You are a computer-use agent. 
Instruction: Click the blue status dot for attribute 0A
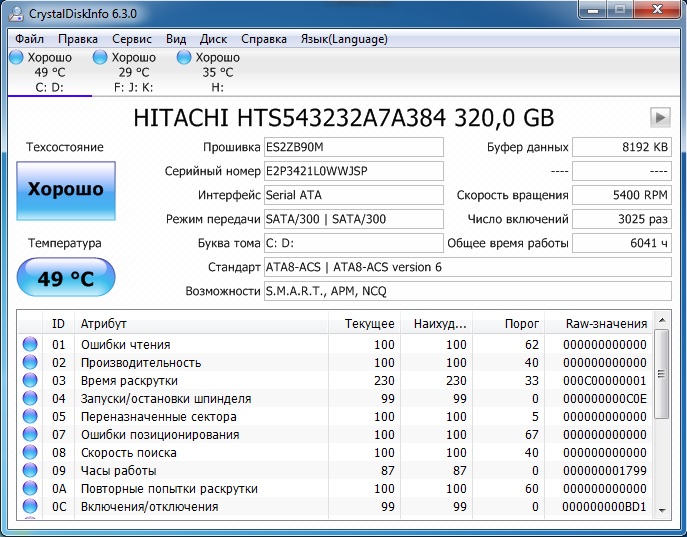pyautogui.click(x=30, y=488)
